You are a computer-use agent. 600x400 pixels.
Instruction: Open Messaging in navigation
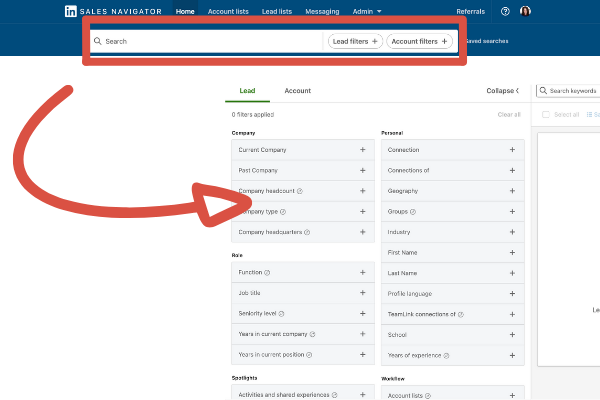click(x=322, y=11)
